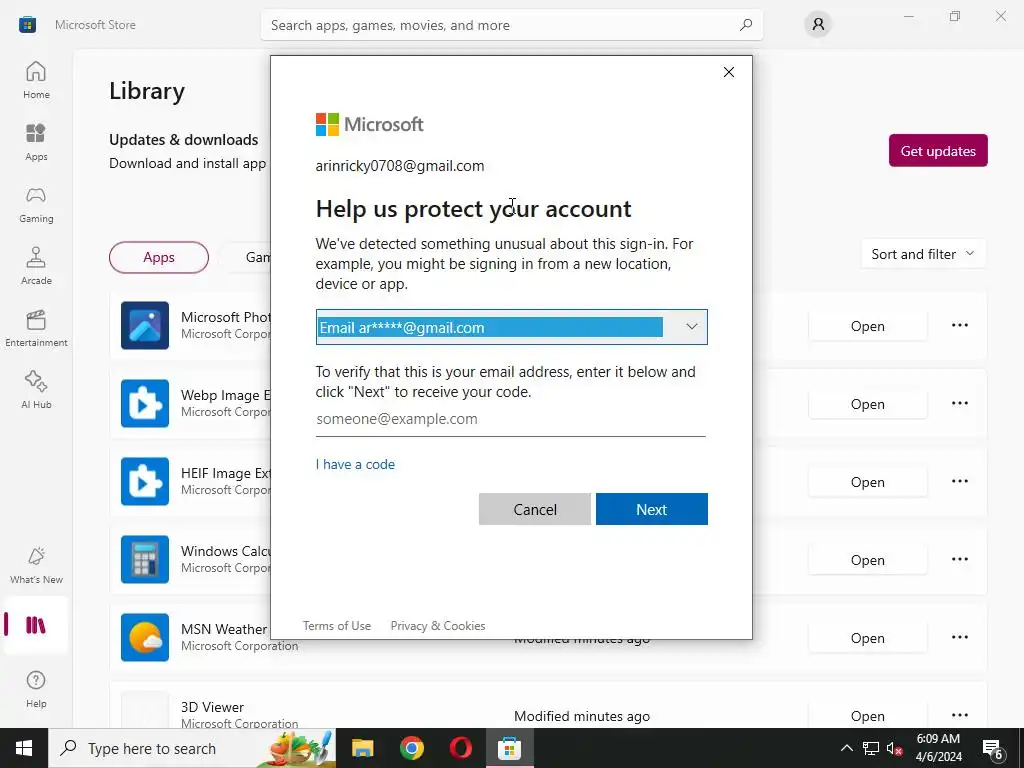Open more options for Microsoft Photos row

(x=959, y=325)
